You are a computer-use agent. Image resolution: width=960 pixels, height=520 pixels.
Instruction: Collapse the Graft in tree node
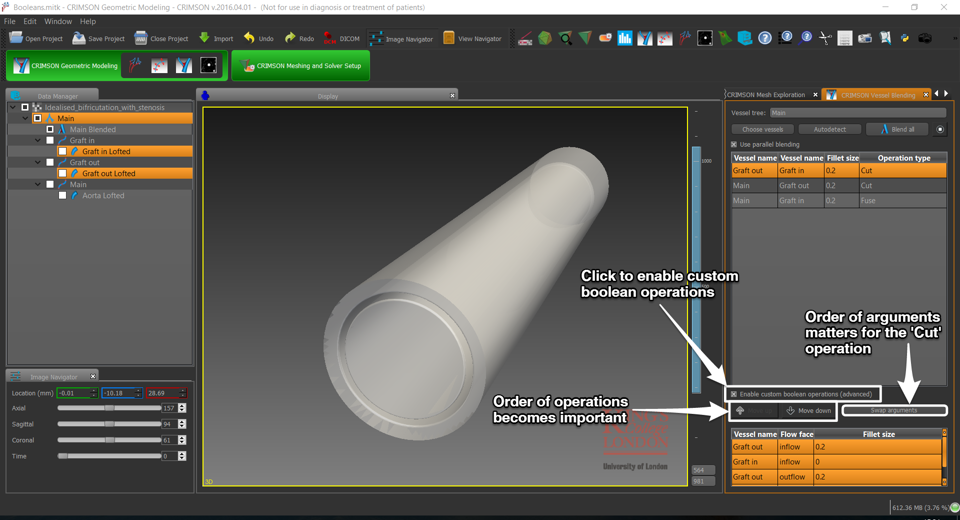point(38,141)
